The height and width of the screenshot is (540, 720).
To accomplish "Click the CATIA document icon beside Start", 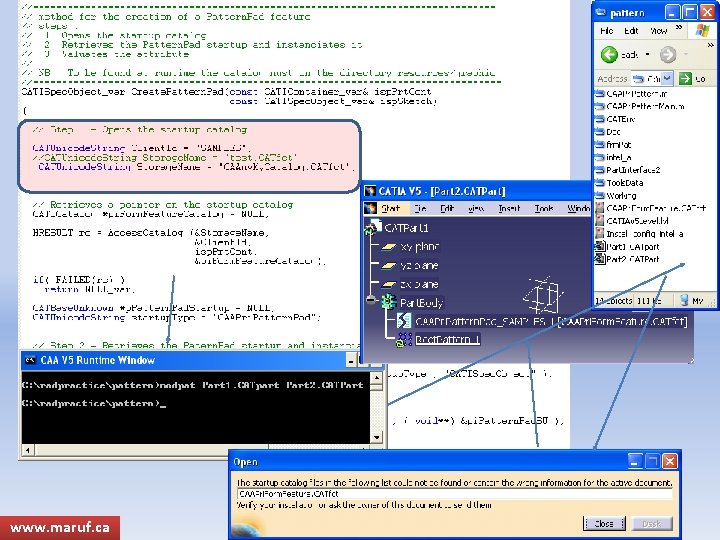I will (x=370, y=208).
